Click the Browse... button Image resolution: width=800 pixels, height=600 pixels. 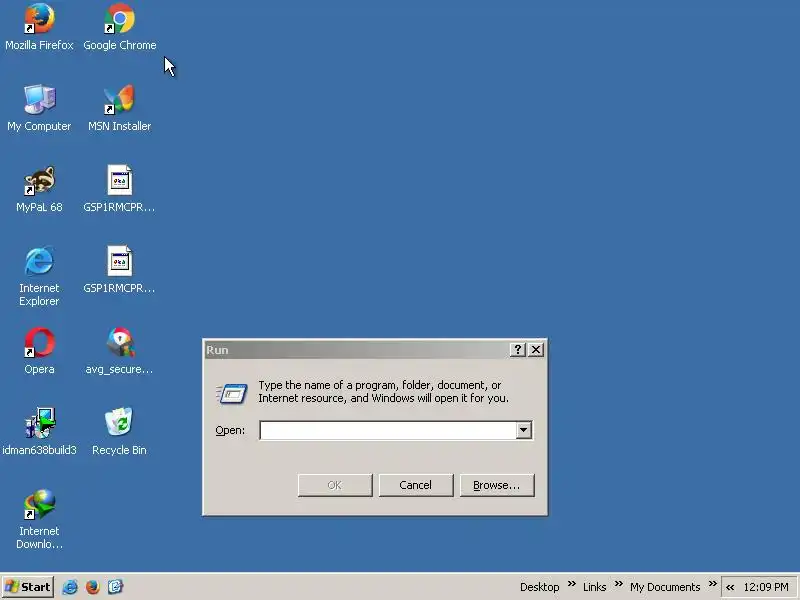point(497,485)
